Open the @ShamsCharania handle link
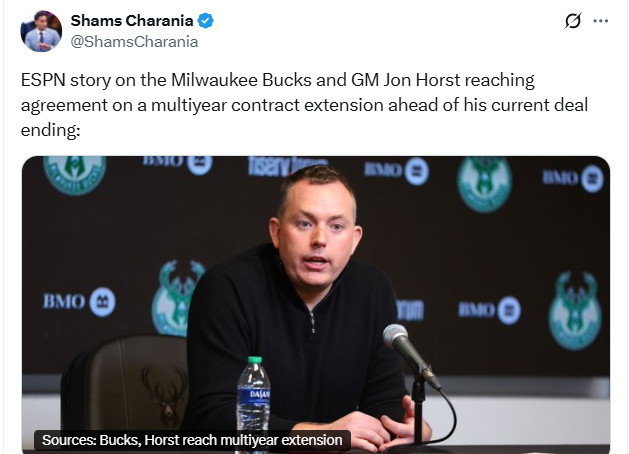Screen dimensions: 629x454 pyautogui.click(x=134, y=42)
